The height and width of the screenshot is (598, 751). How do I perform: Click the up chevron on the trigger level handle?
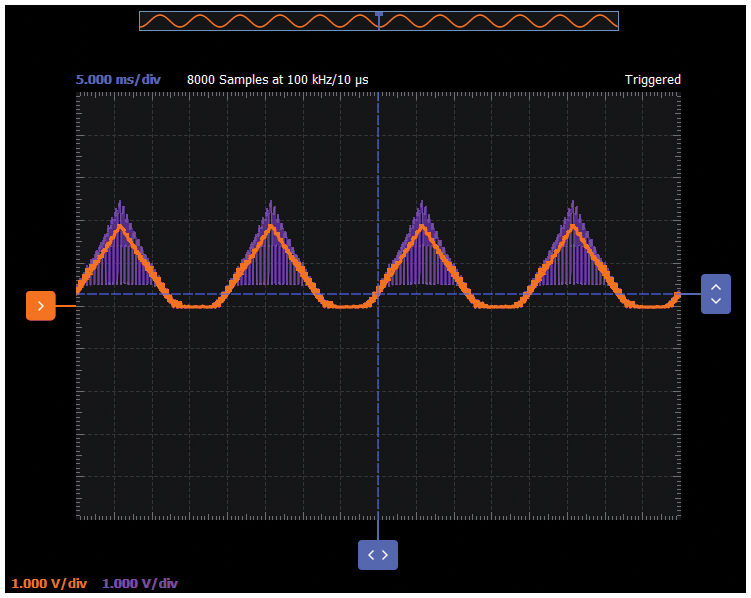click(x=715, y=287)
